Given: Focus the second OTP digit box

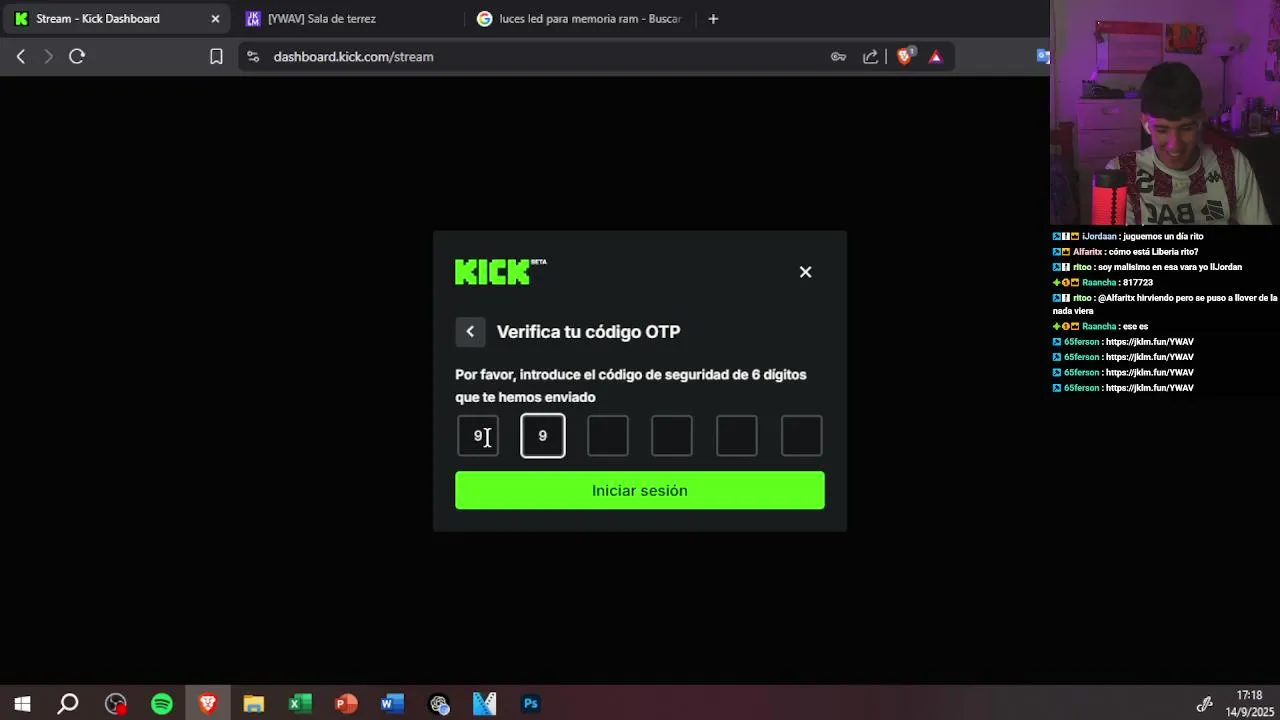Looking at the screenshot, I should [x=543, y=436].
